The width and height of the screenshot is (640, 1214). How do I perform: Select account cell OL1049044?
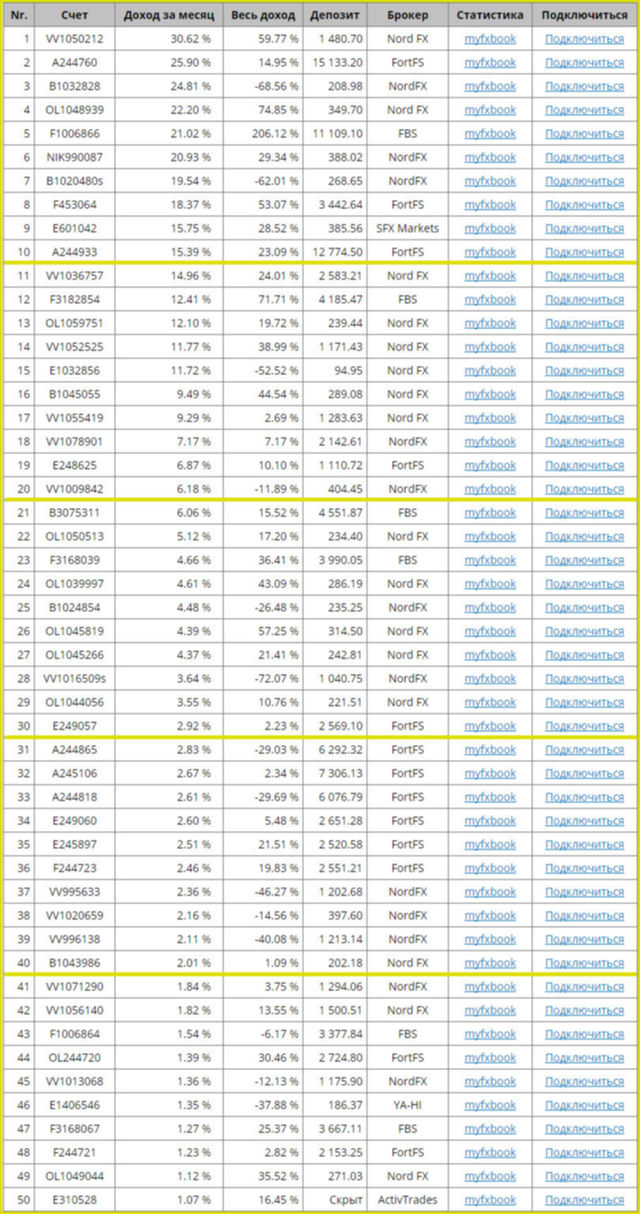(74, 1176)
